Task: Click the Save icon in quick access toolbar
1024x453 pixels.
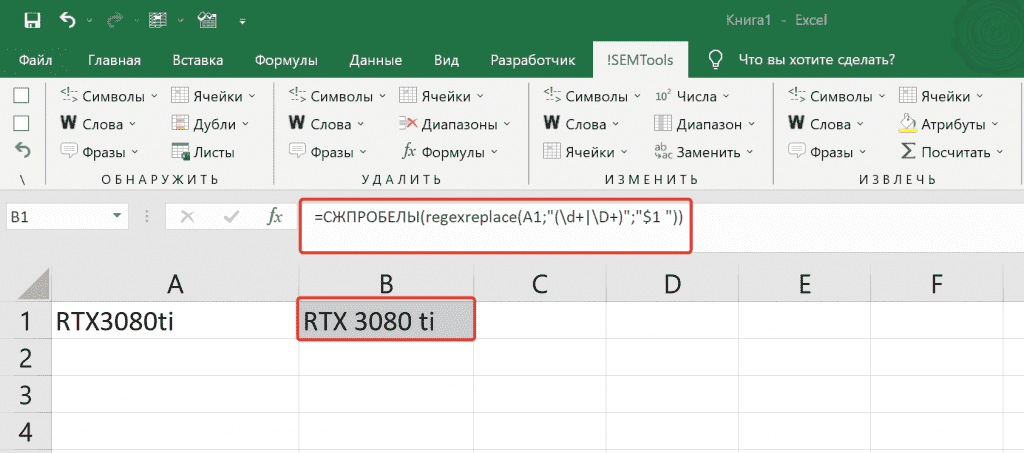Action: [x=32, y=19]
